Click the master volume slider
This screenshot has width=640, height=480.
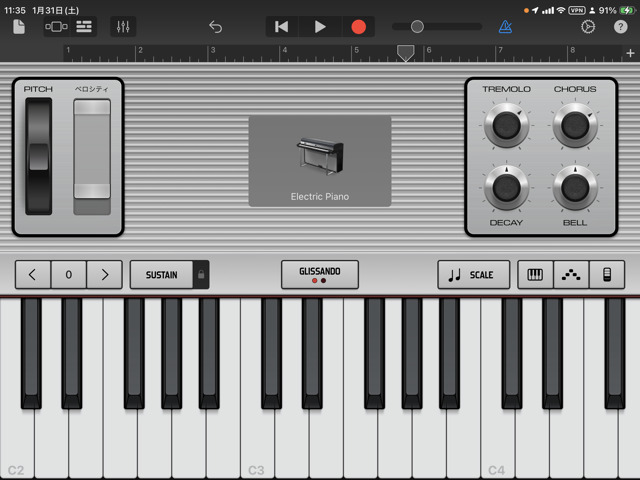click(x=417, y=27)
